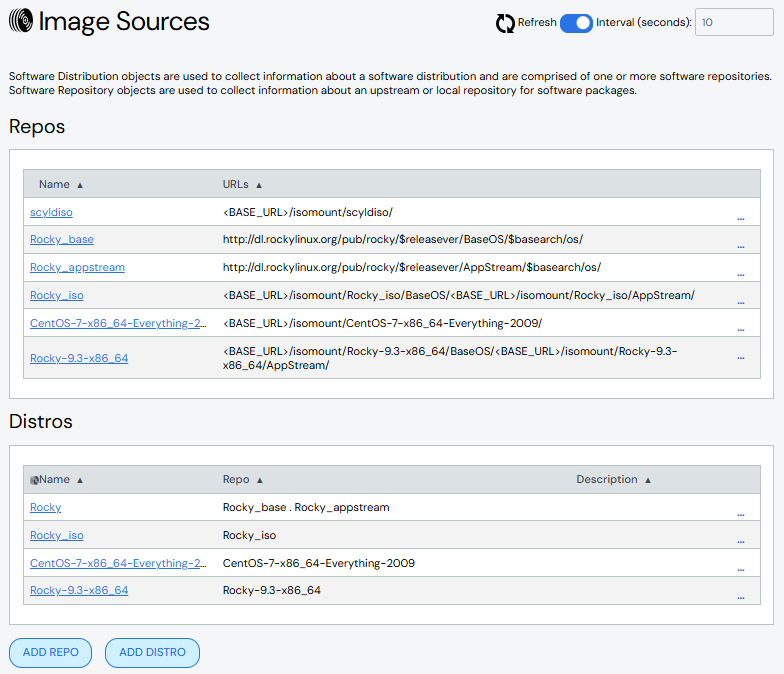Open ellipsis menu for CentOS-7 repo row
The image size is (784, 674).
[x=740, y=330]
